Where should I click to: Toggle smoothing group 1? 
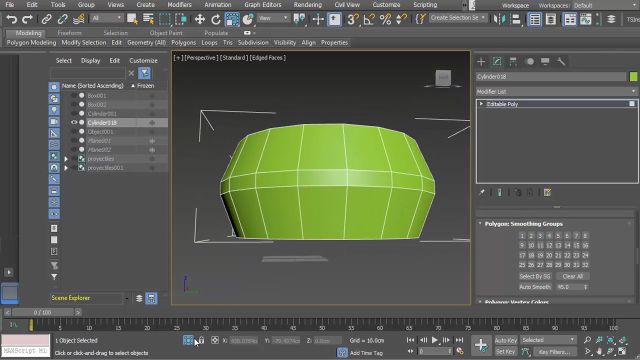[x=522, y=236]
